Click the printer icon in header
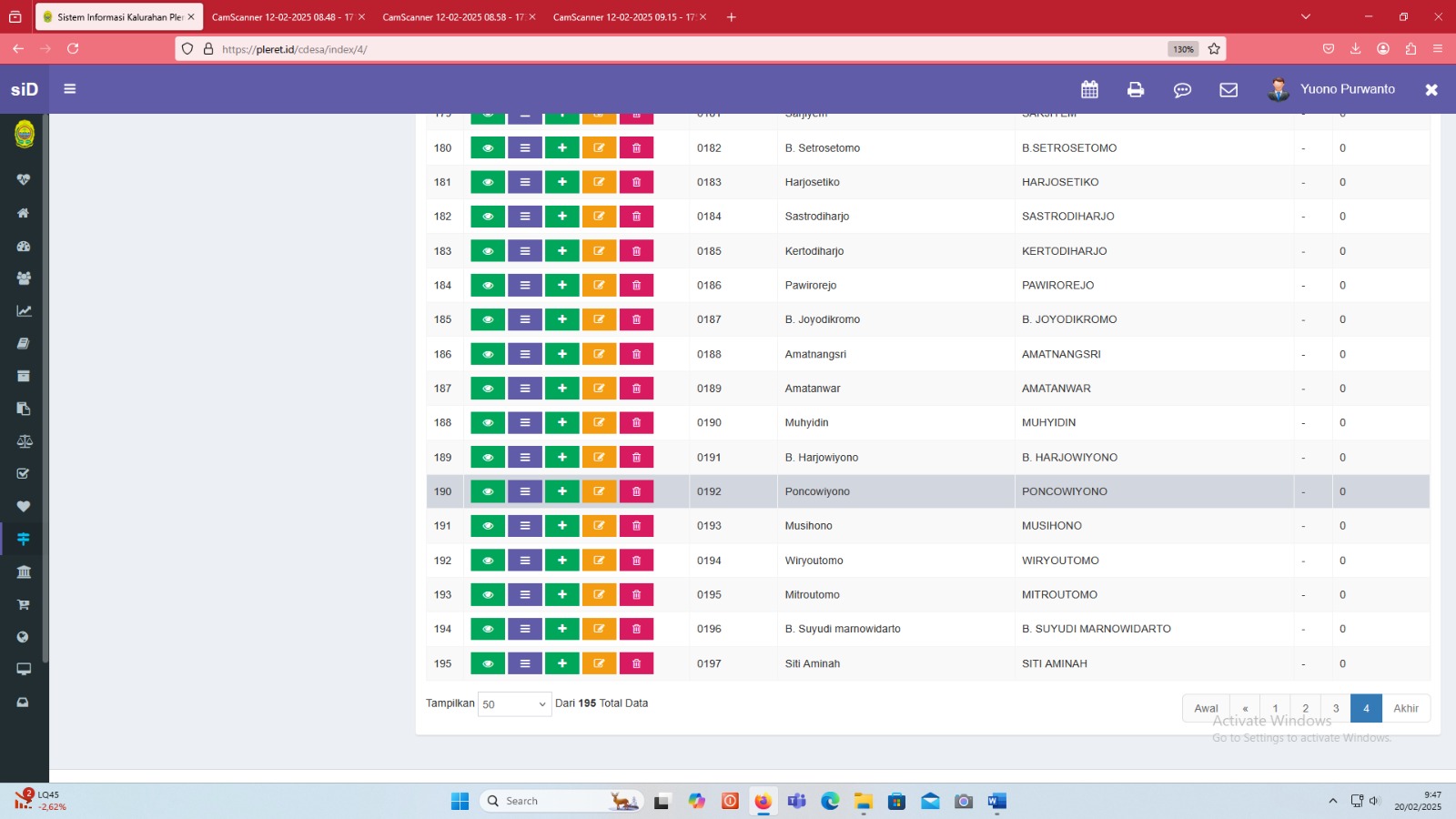This screenshot has height=819, width=1456. [1136, 89]
